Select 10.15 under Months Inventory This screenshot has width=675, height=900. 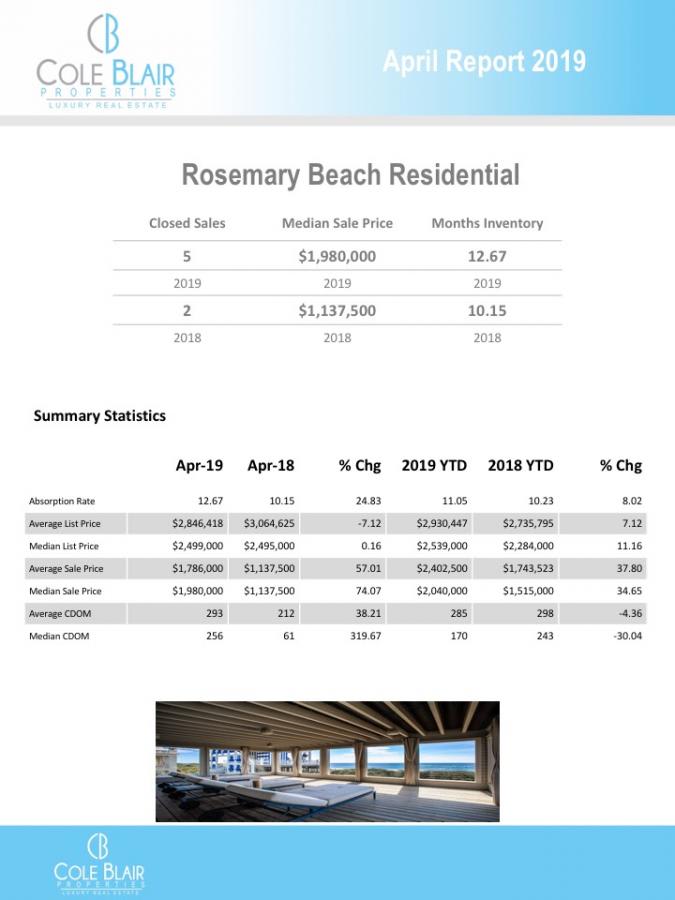(x=487, y=311)
